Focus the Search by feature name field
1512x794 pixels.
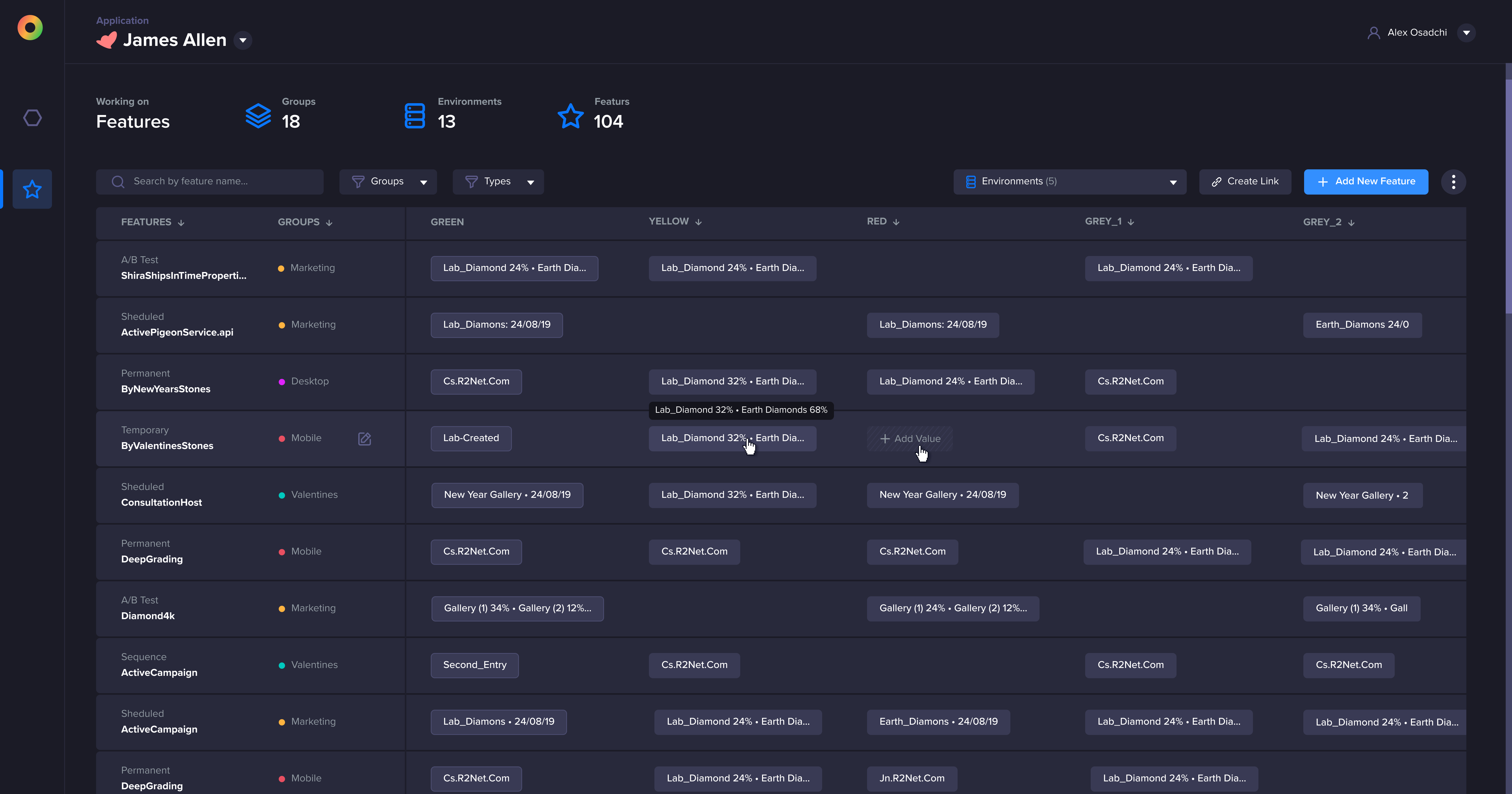pos(209,182)
